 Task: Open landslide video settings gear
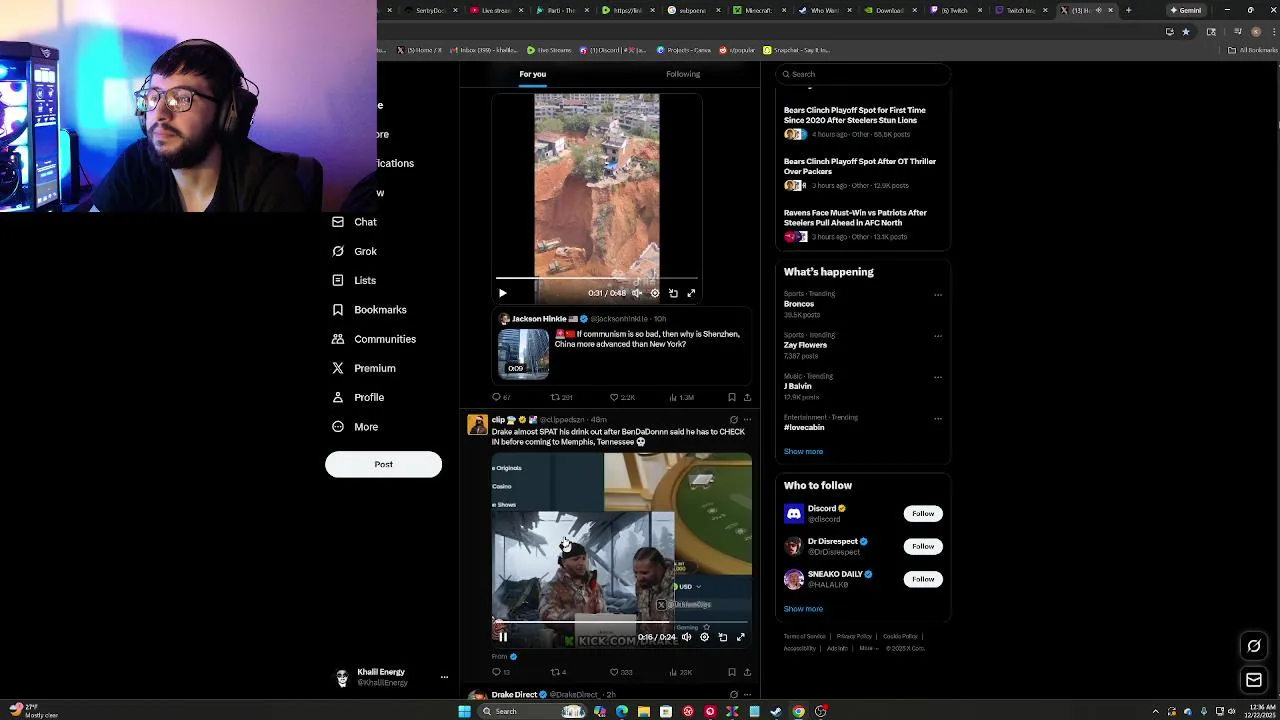[x=655, y=293]
